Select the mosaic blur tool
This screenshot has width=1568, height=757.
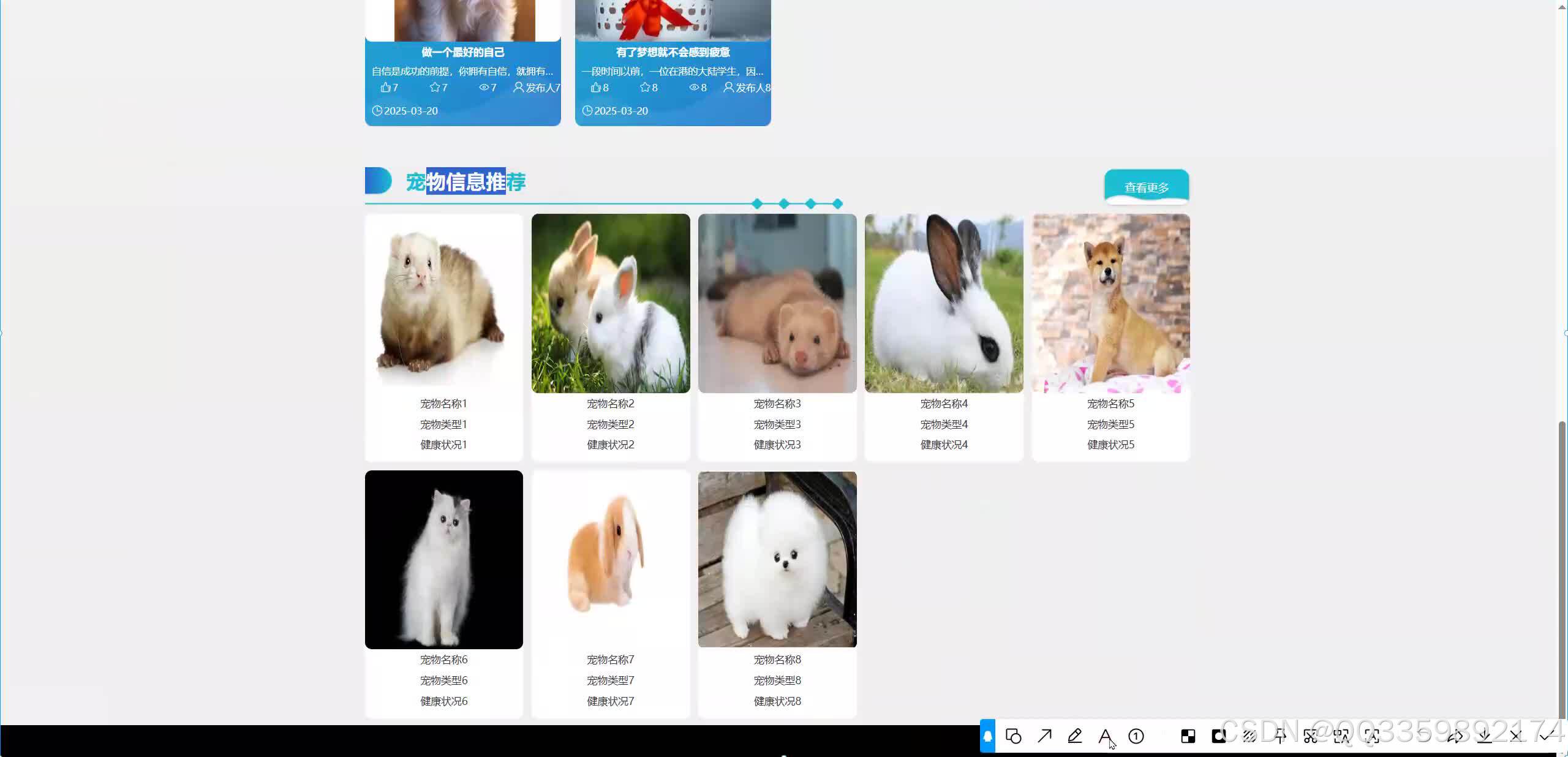point(1188,736)
